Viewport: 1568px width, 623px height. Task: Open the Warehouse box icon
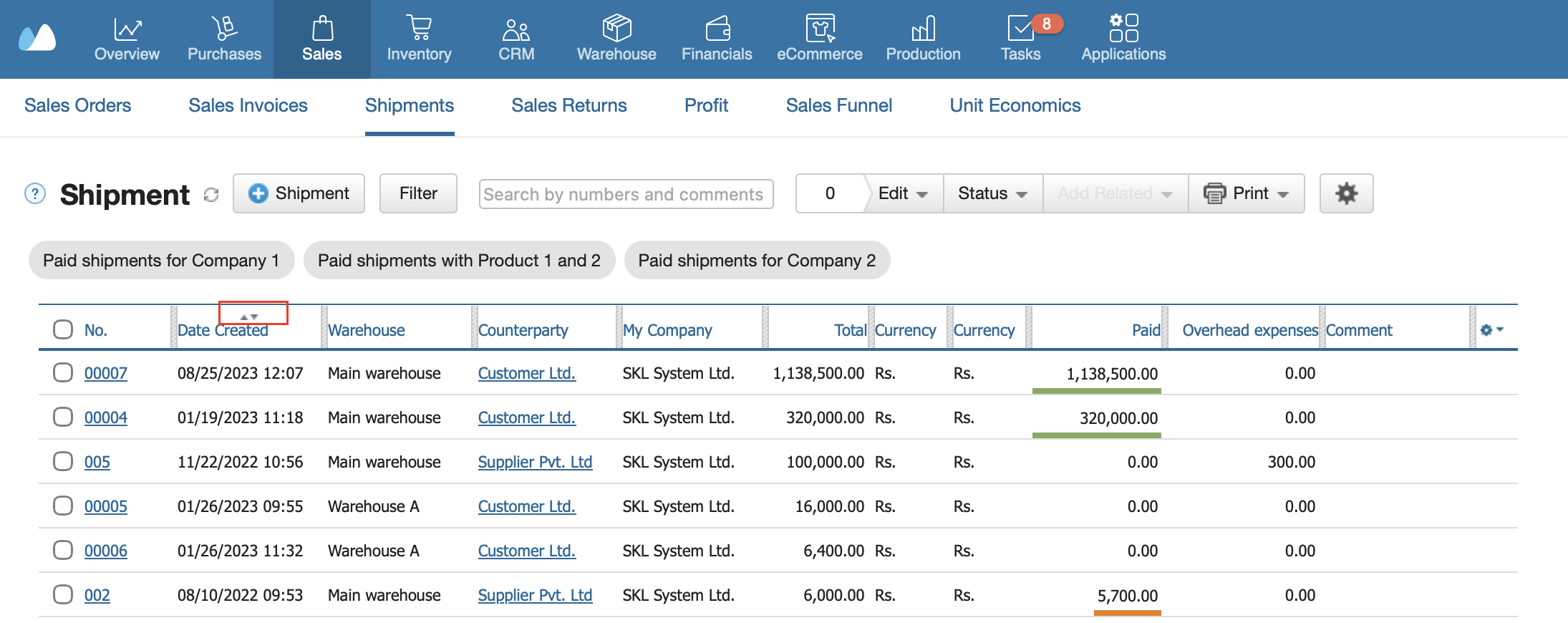616,29
